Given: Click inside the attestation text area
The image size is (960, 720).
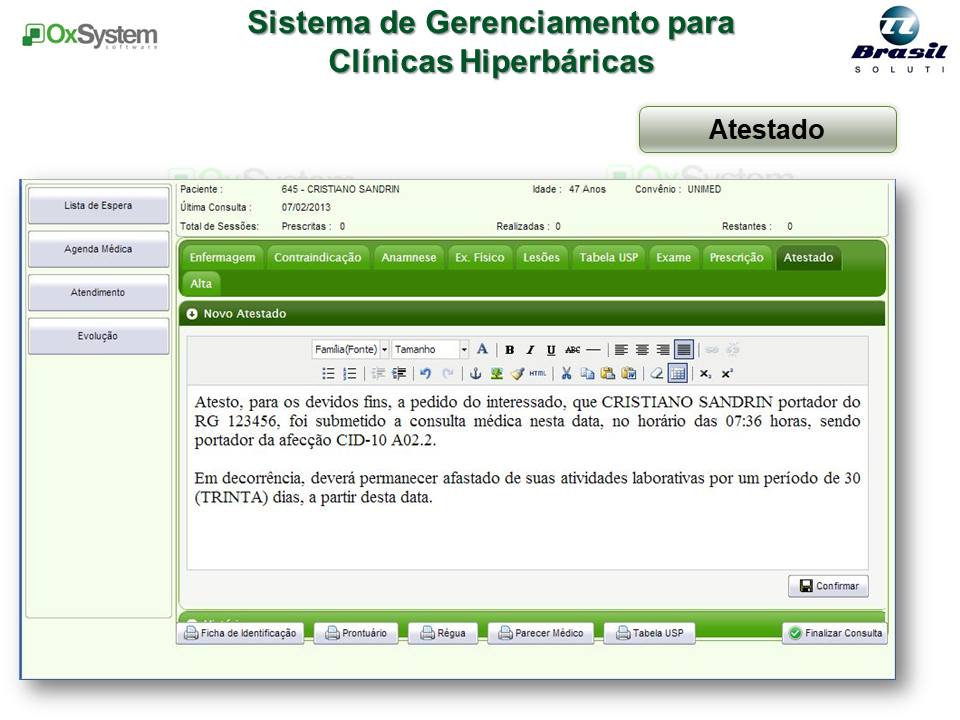Looking at the screenshot, I should coord(530,470).
